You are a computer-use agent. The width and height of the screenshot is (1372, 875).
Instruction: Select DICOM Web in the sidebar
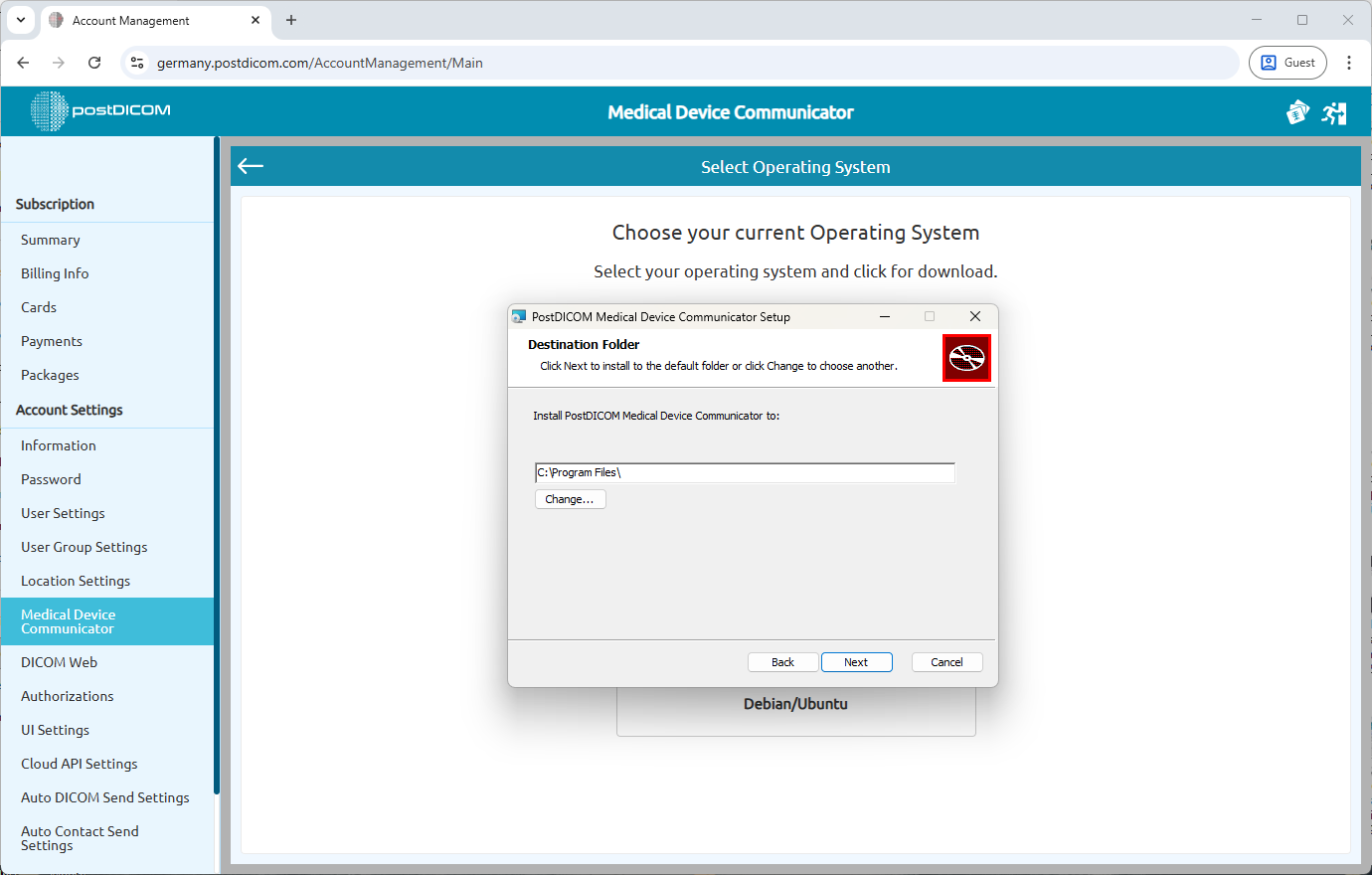[58, 661]
